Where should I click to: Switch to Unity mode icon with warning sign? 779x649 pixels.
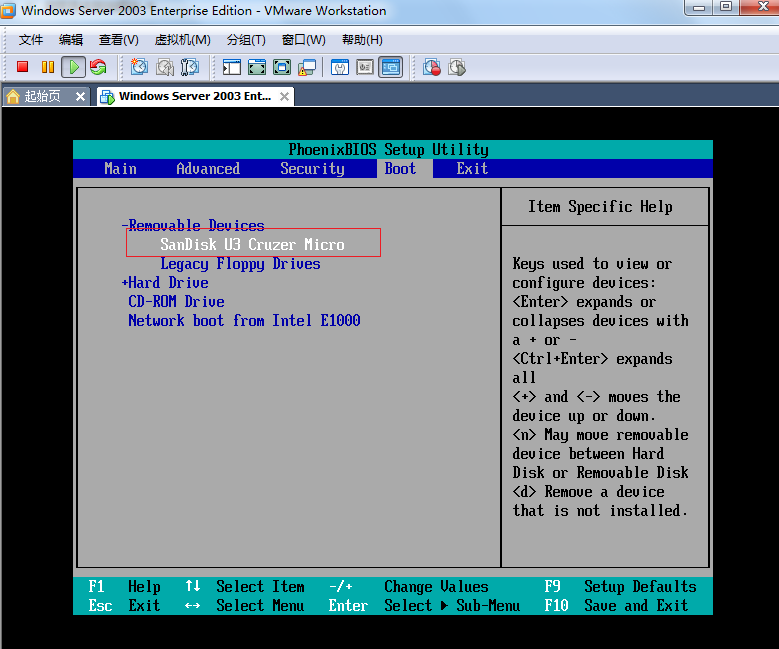click(307, 67)
